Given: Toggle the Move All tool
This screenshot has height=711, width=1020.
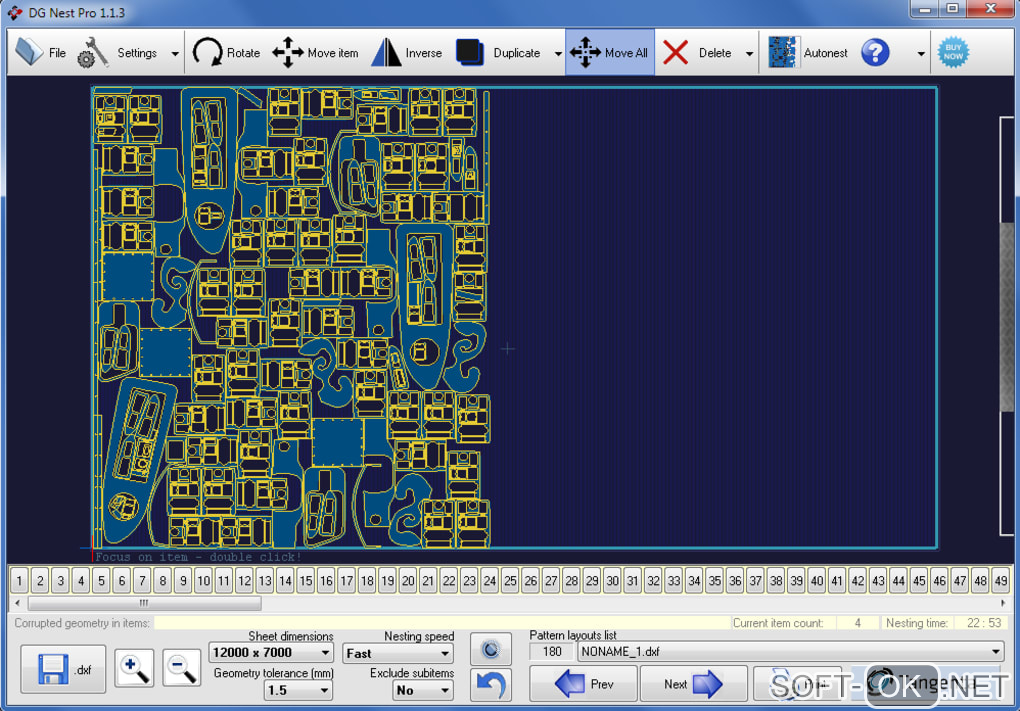Looking at the screenshot, I should 610,53.
